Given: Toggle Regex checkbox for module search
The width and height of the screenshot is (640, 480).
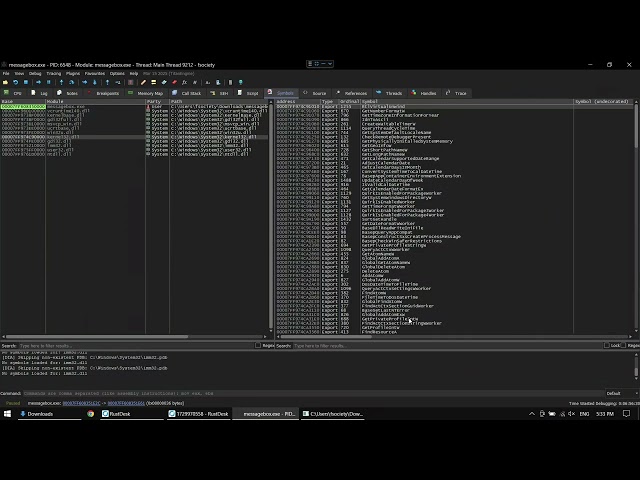Looking at the screenshot, I should 258,346.
